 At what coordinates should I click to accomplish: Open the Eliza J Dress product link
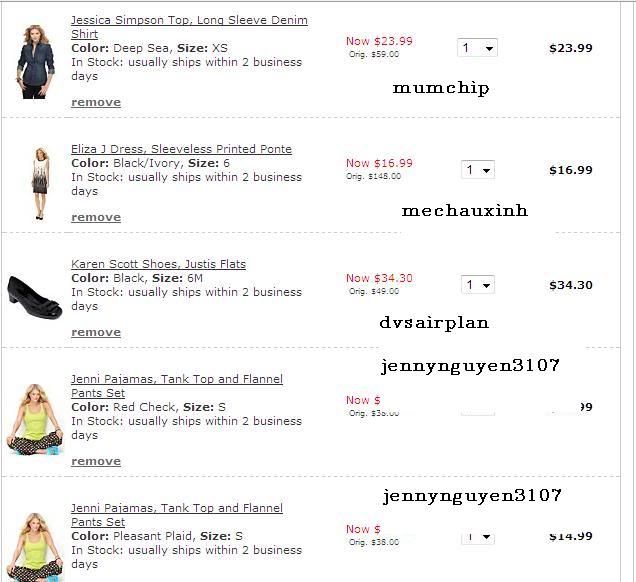click(x=181, y=149)
